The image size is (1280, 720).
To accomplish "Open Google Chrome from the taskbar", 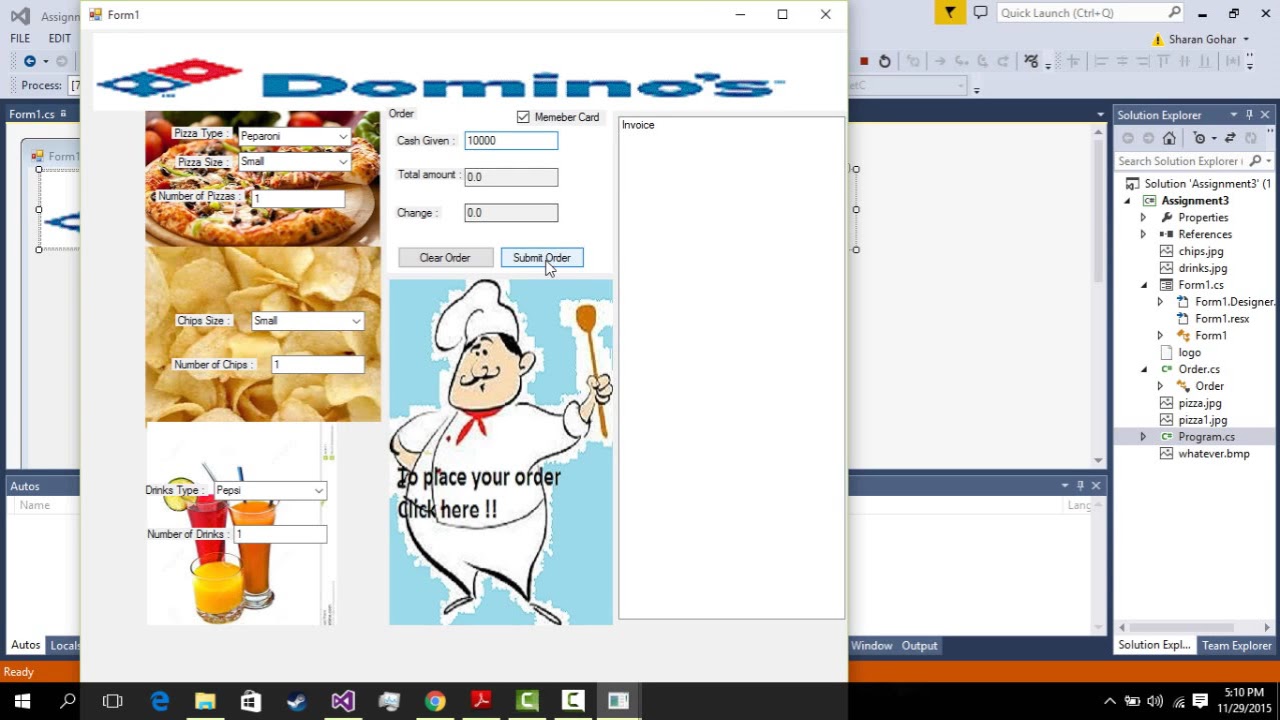I will pos(434,701).
